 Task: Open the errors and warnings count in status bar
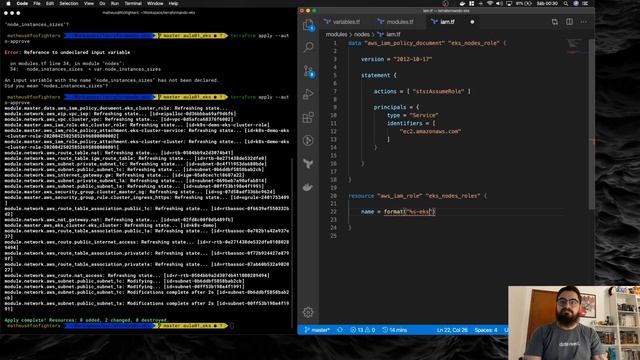pyautogui.click(x=362, y=330)
